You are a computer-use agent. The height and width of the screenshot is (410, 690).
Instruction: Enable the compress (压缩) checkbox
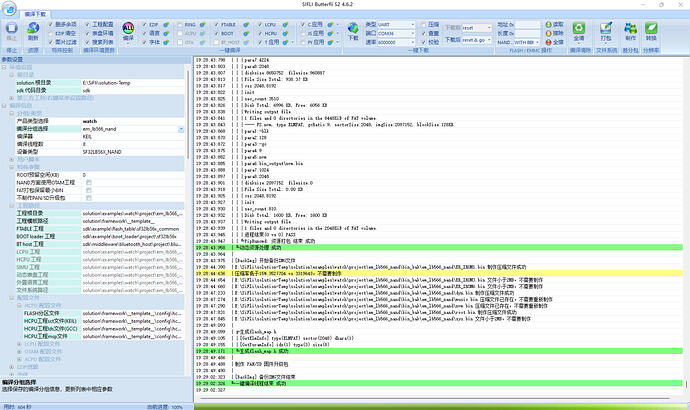[x=423, y=25]
